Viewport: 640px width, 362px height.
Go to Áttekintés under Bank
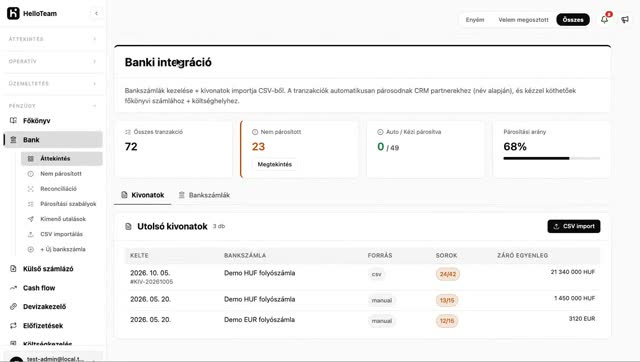tap(62, 158)
